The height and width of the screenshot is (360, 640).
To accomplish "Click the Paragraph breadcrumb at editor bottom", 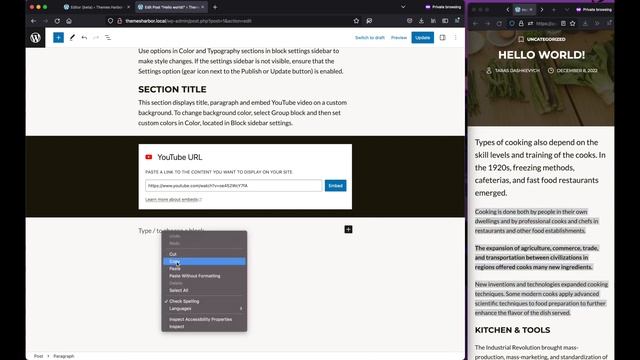I will [x=64, y=356].
